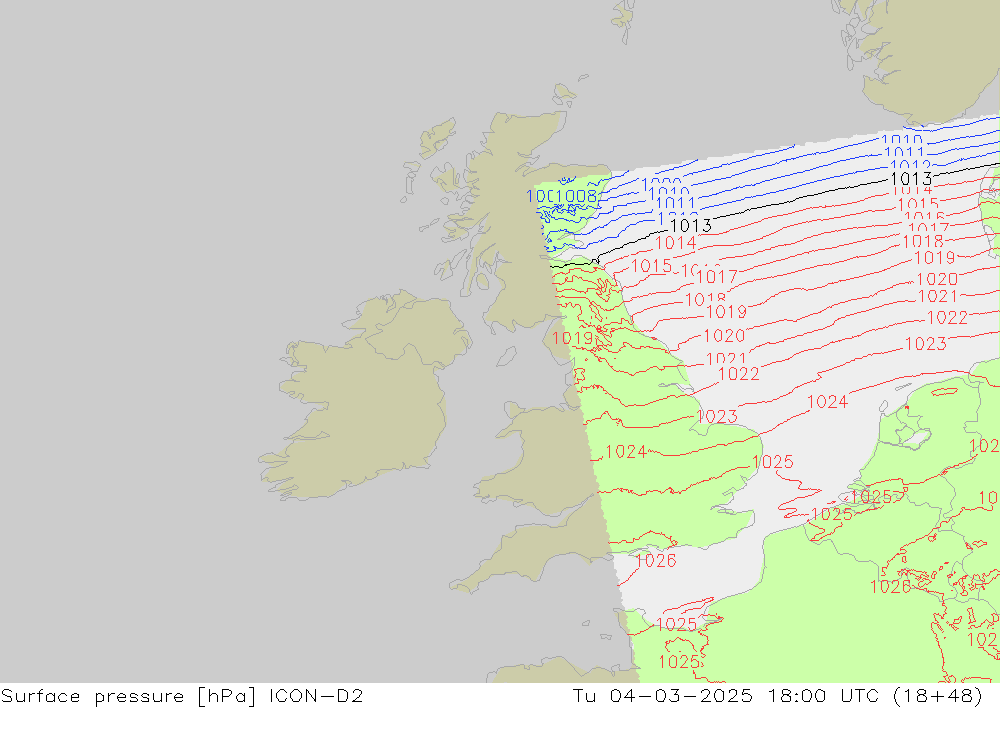Click the 1015 label off the northeast English coast
The height and width of the screenshot is (733, 1000).
651,265
